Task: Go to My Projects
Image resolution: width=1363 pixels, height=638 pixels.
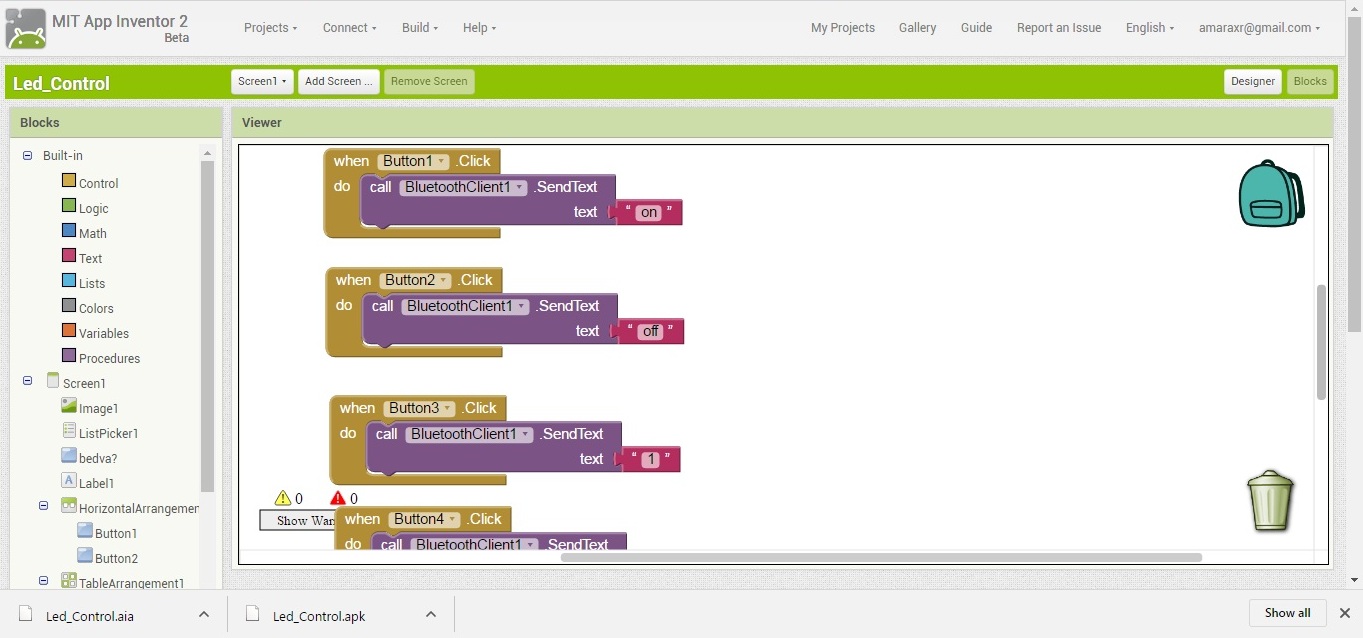Action: [x=843, y=28]
